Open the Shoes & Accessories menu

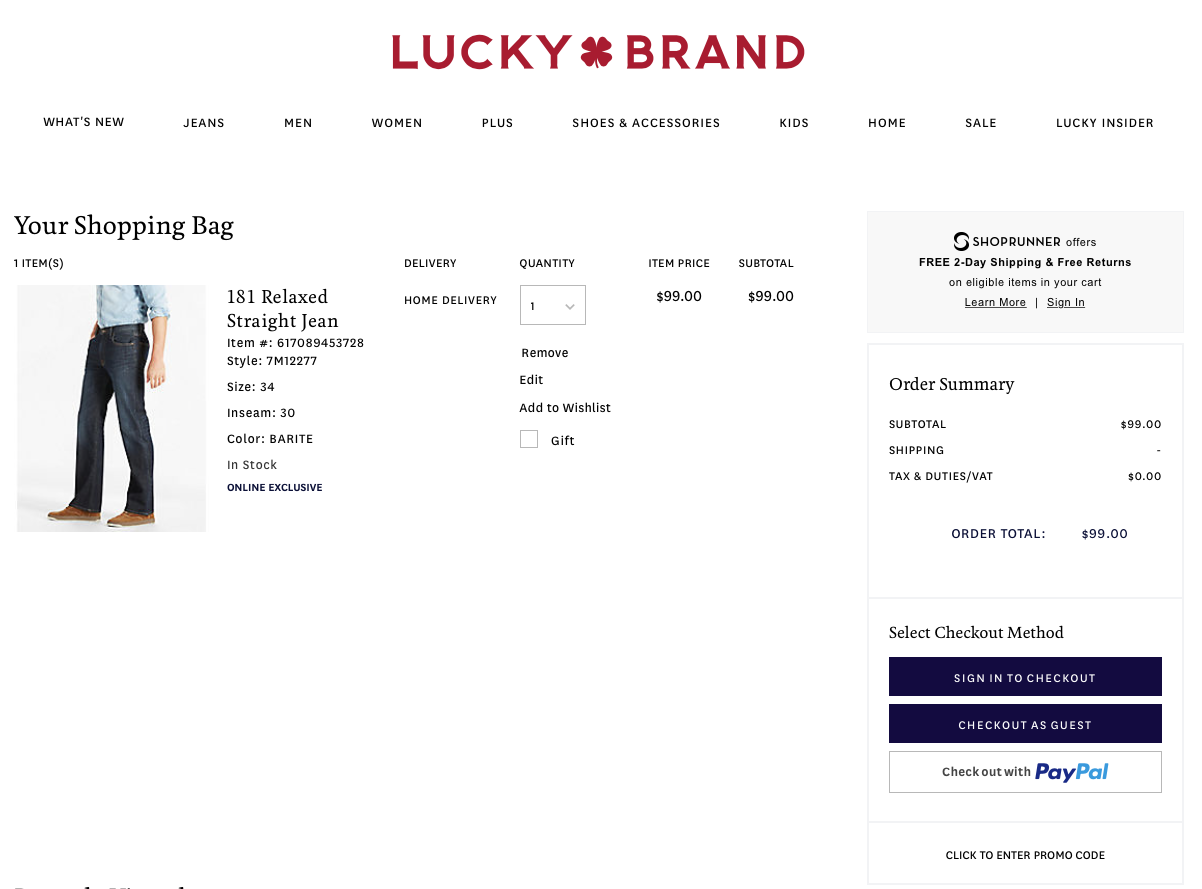point(646,123)
